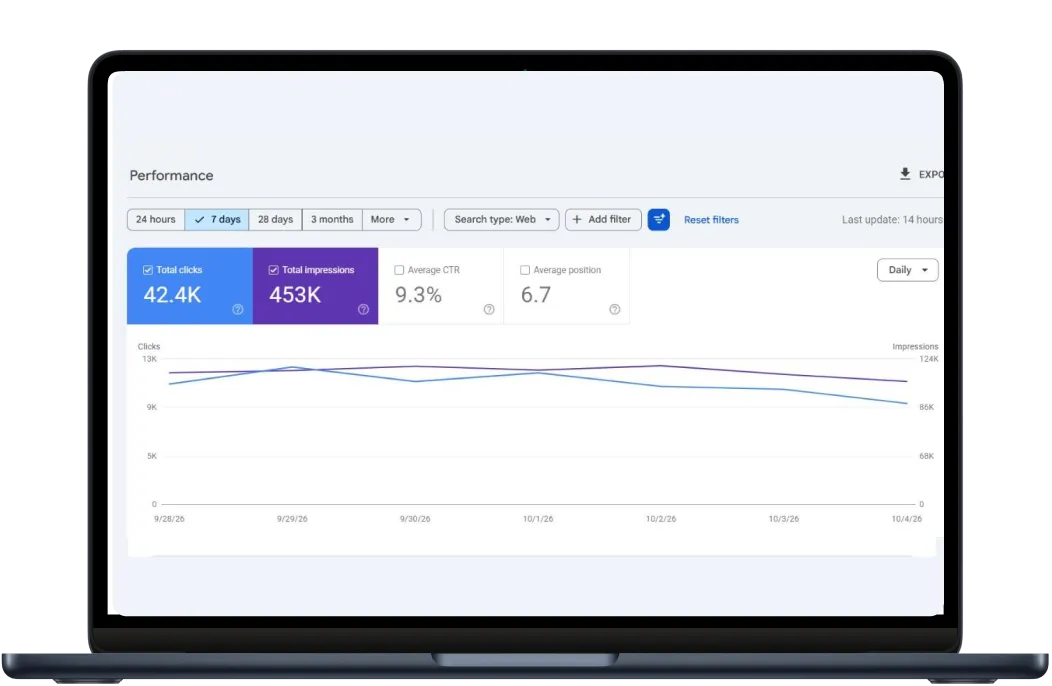This screenshot has width=1052, height=686.
Task: Uncheck the Total clicks checkbox
Action: 148,270
